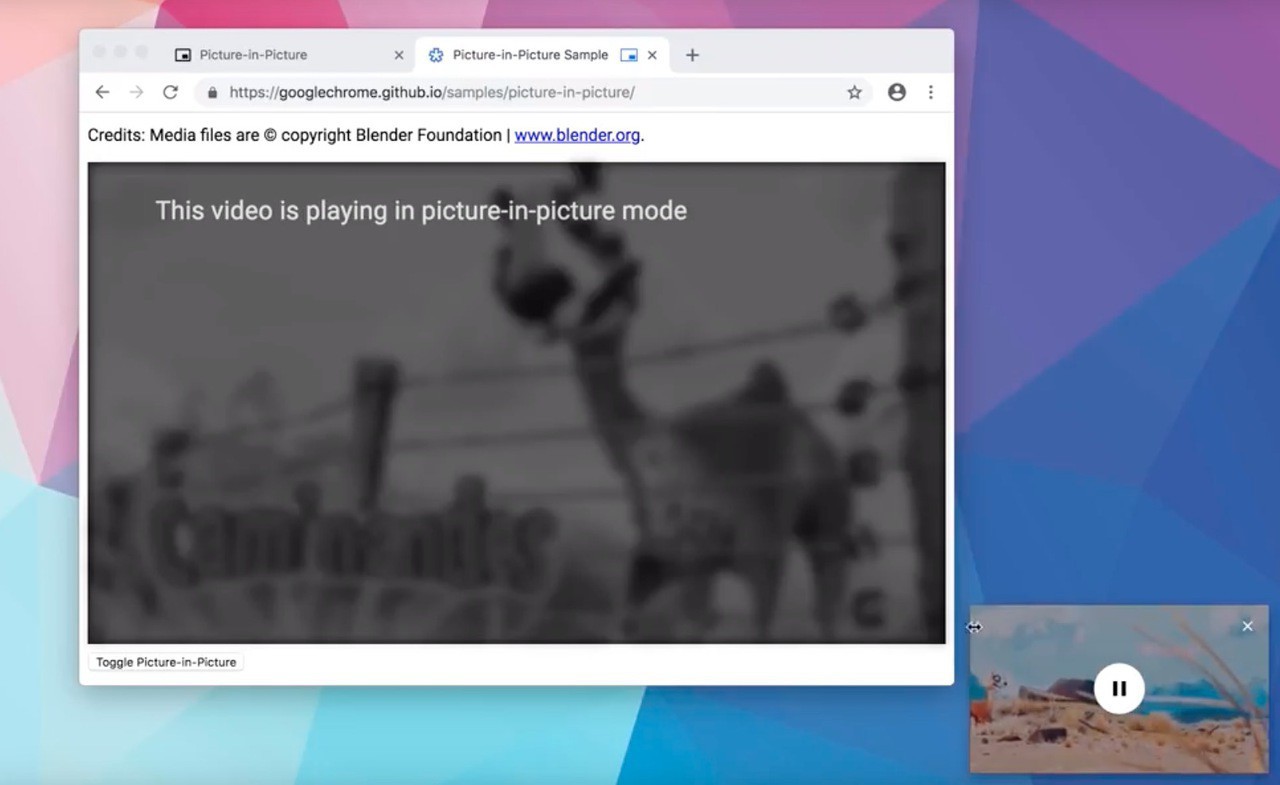Close the first Picture-in-Picture tab
Image resolution: width=1280 pixels, height=785 pixels.
(399, 55)
